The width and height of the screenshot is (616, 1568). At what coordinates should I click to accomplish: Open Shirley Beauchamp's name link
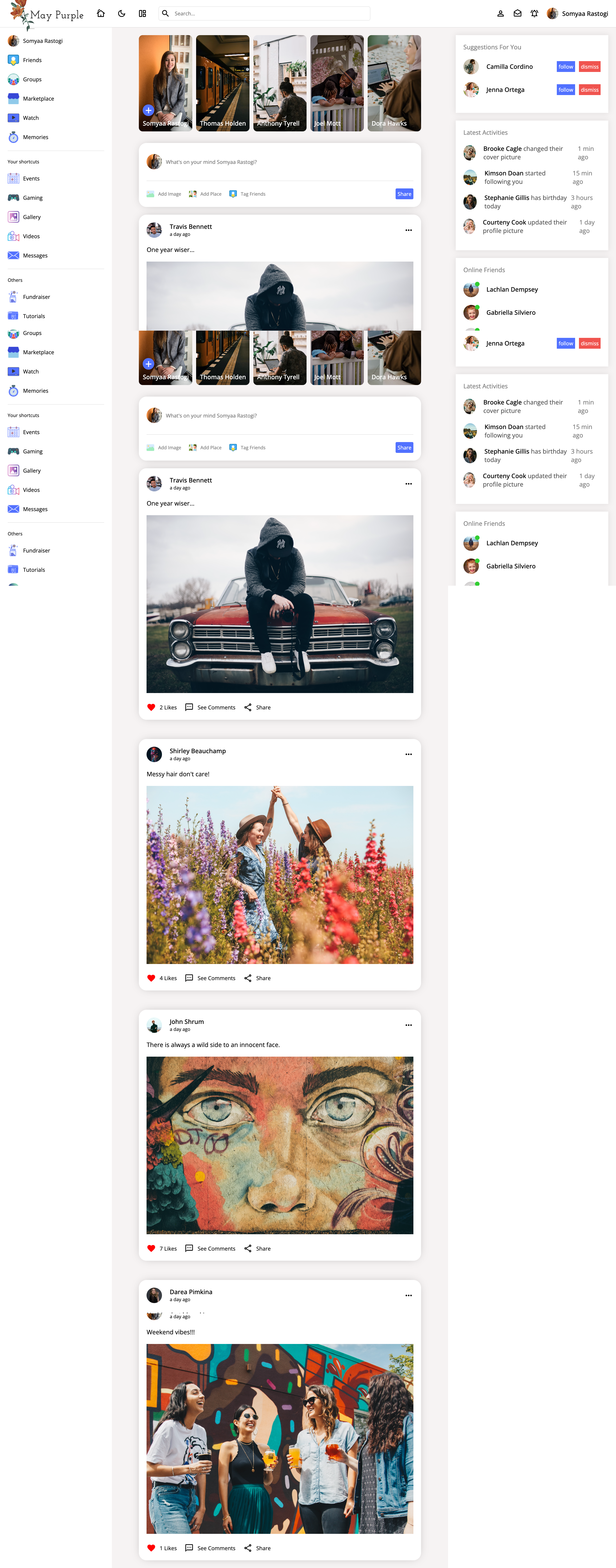[x=198, y=751]
